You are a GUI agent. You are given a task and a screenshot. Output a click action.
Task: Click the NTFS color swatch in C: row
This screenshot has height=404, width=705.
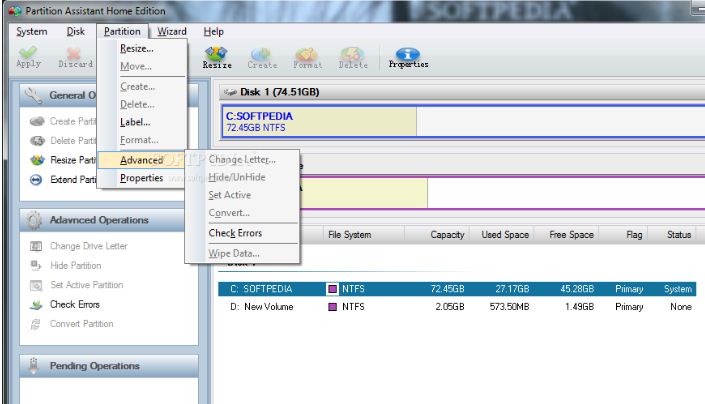coord(332,289)
